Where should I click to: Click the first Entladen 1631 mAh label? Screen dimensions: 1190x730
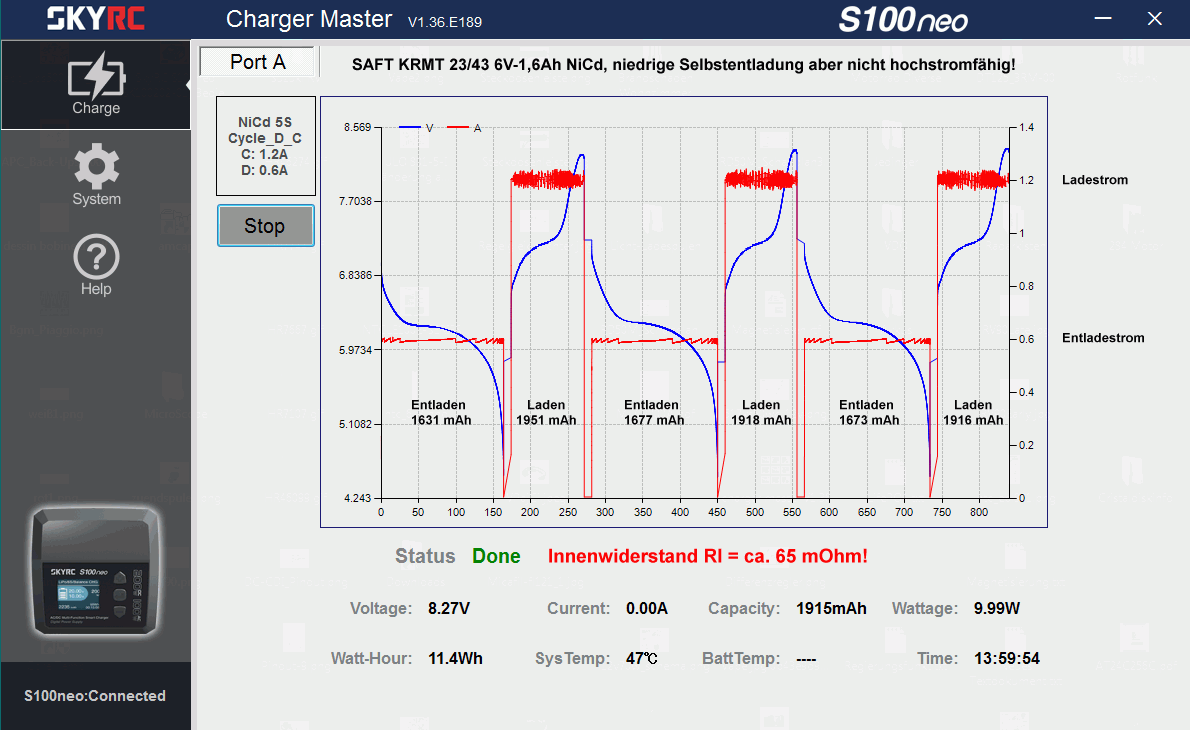point(440,413)
